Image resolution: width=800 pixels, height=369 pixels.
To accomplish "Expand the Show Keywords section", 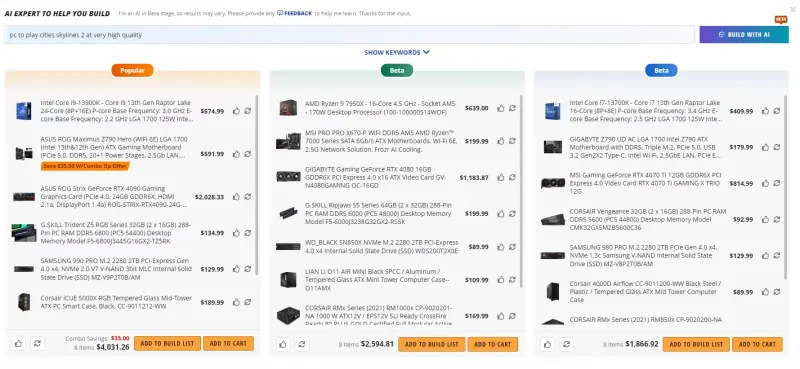I will (397, 52).
